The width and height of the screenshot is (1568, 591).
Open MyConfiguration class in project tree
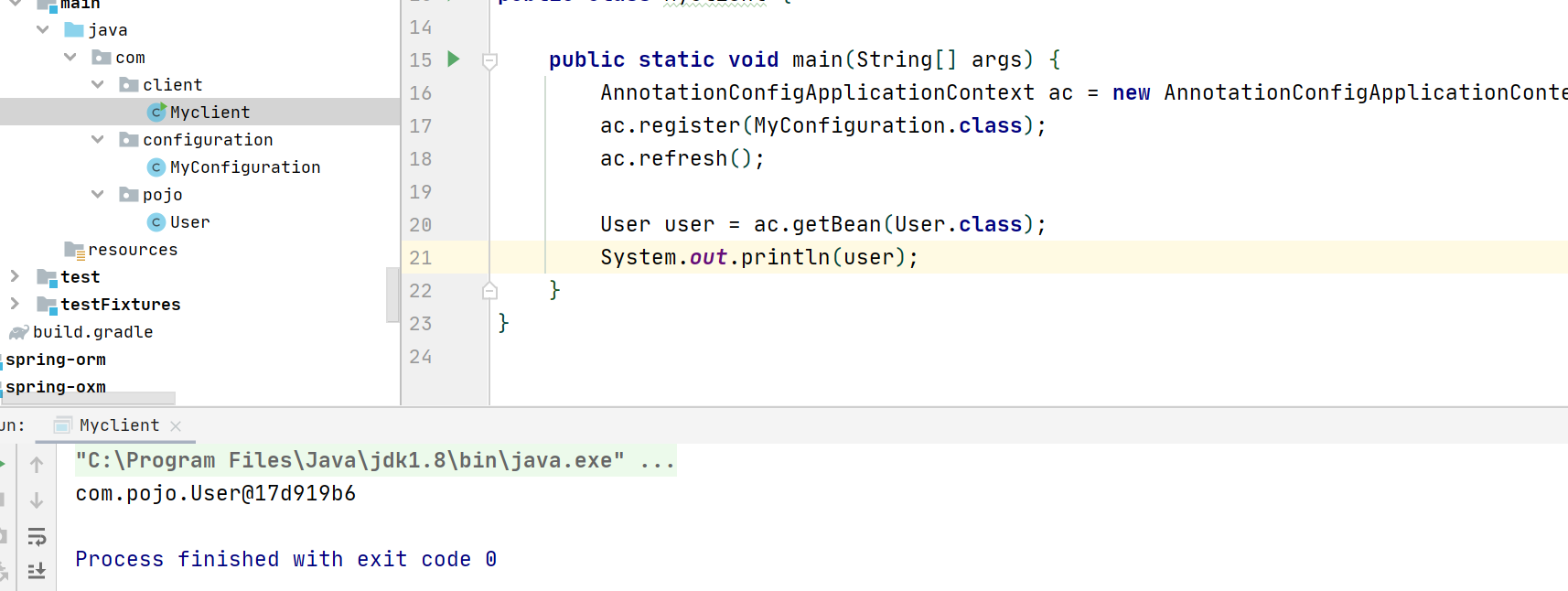tap(244, 167)
